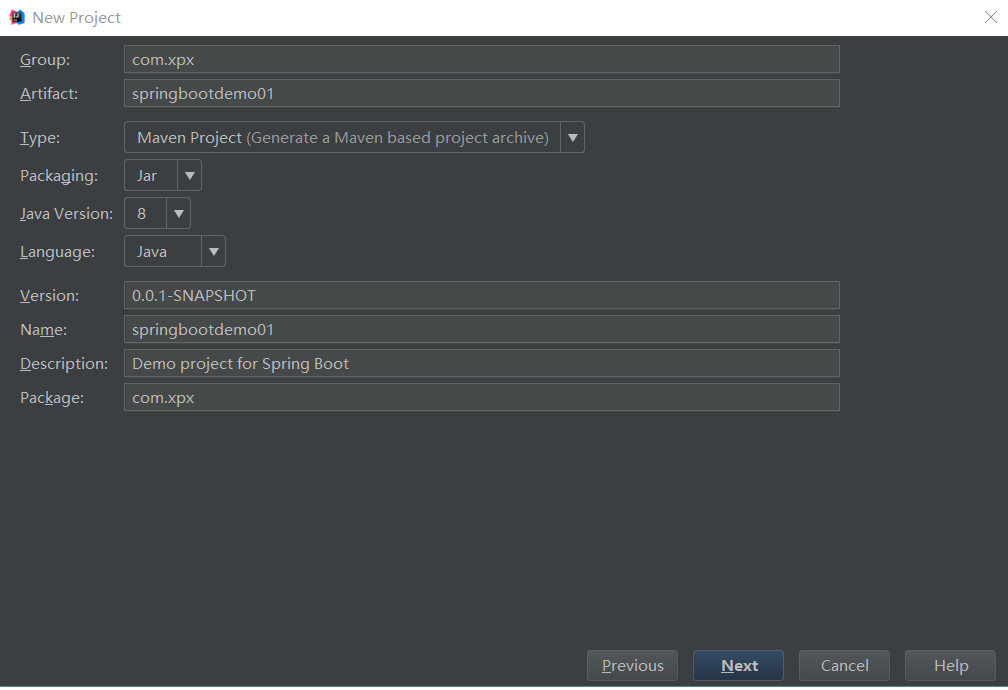Proceed with the Next button
This screenshot has height=690, width=1008.
[x=739, y=666]
